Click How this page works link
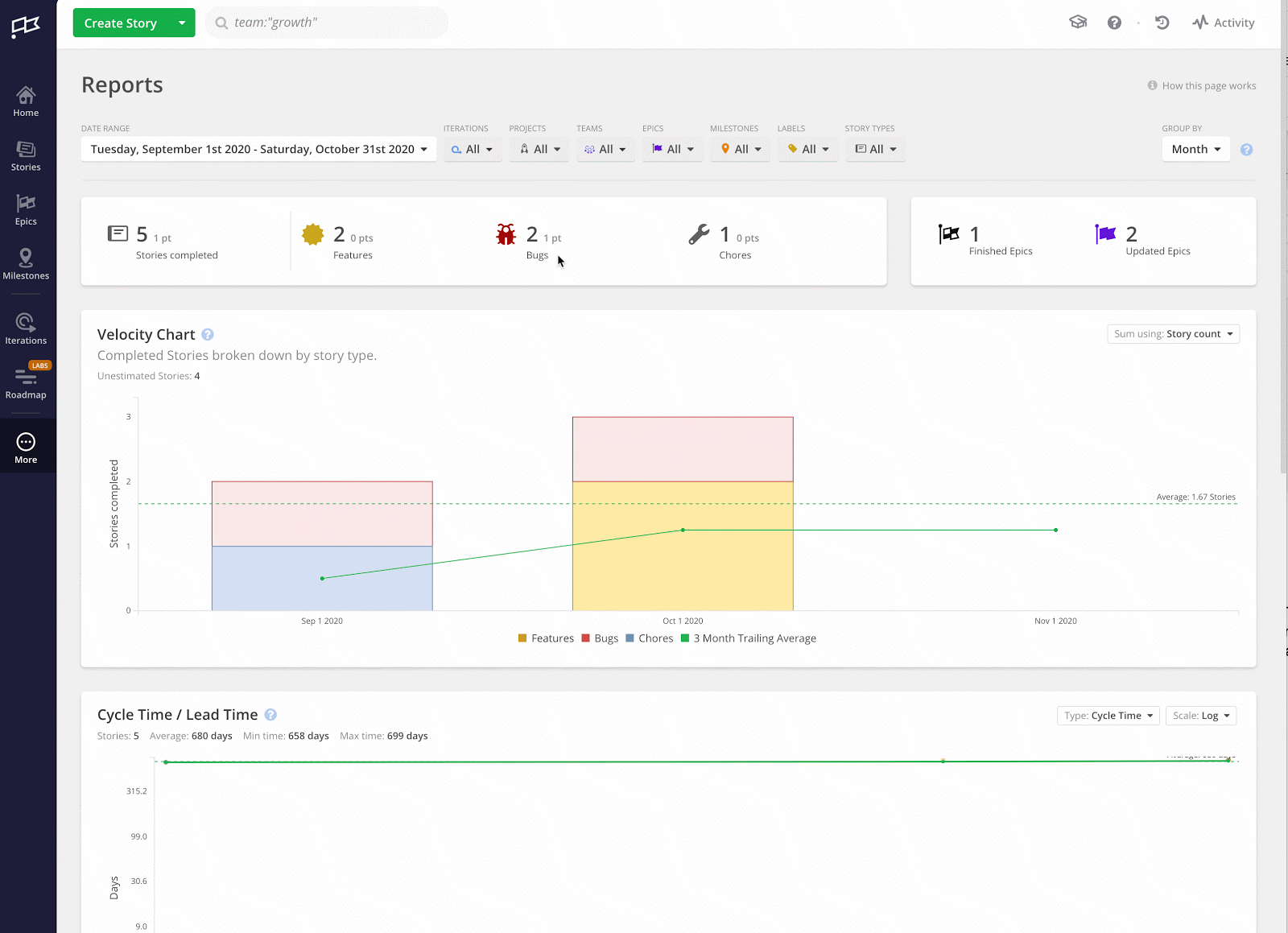The image size is (1288, 933). [x=1202, y=85]
